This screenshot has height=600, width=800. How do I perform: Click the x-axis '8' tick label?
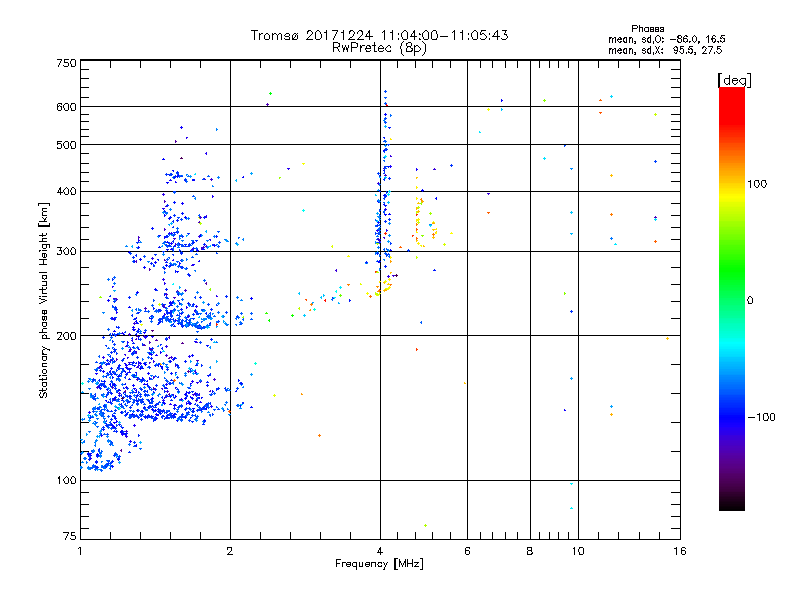[530, 551]
